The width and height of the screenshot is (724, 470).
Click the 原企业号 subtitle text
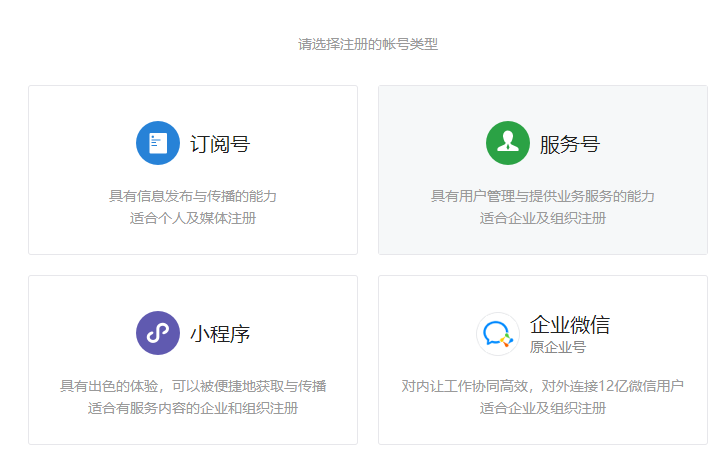pos(558,347)
